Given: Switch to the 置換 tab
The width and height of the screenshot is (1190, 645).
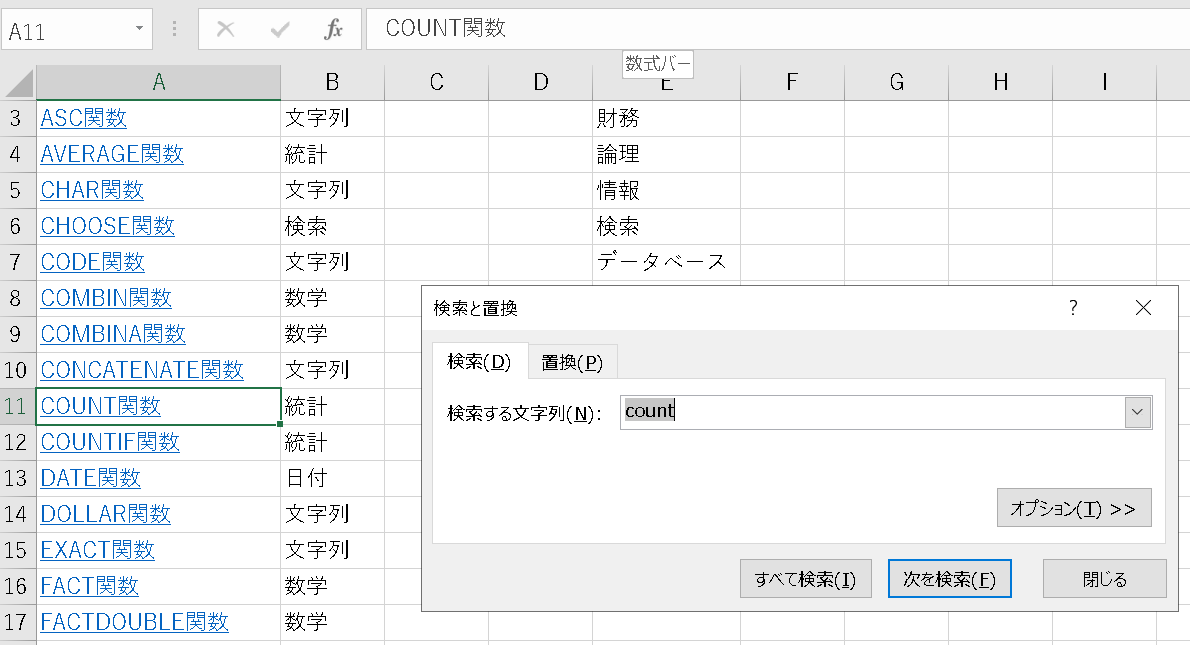Looking at the screenshot, I should (x=572, y=362).
